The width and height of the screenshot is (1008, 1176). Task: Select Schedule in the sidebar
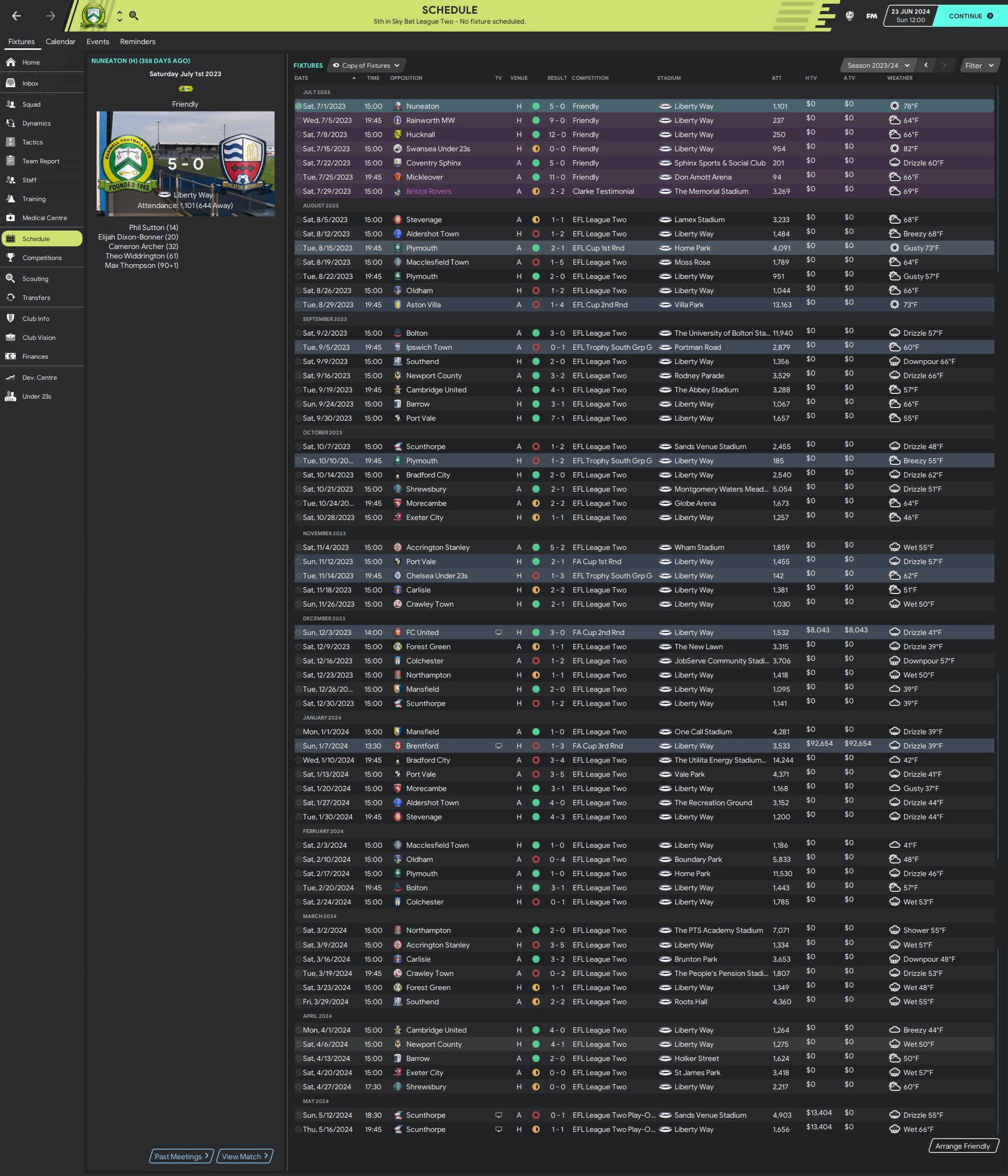click(x=42, y=239)
